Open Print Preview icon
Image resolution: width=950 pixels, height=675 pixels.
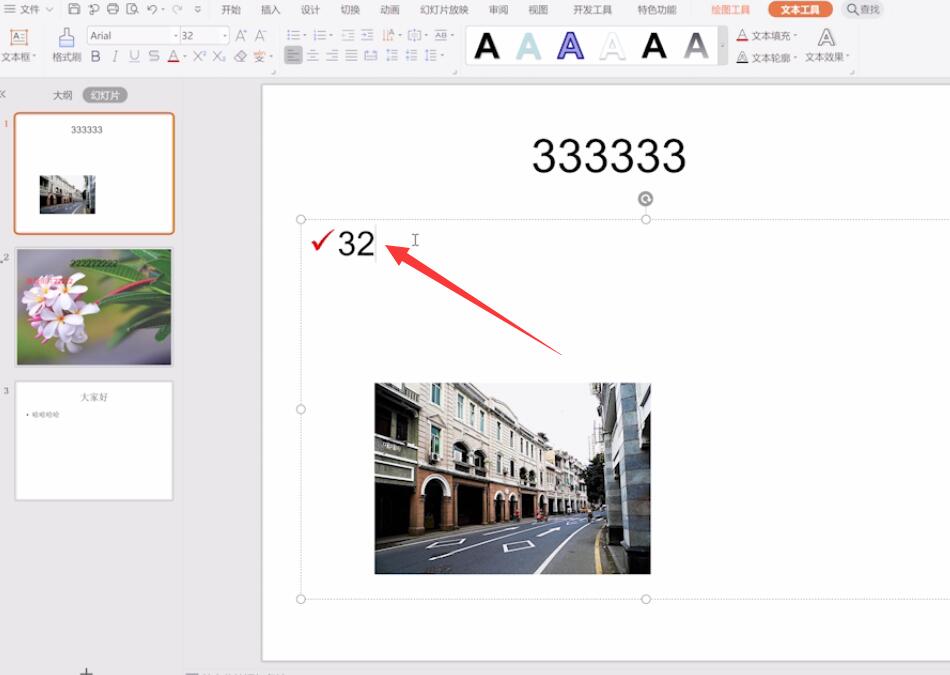[132, 9]
